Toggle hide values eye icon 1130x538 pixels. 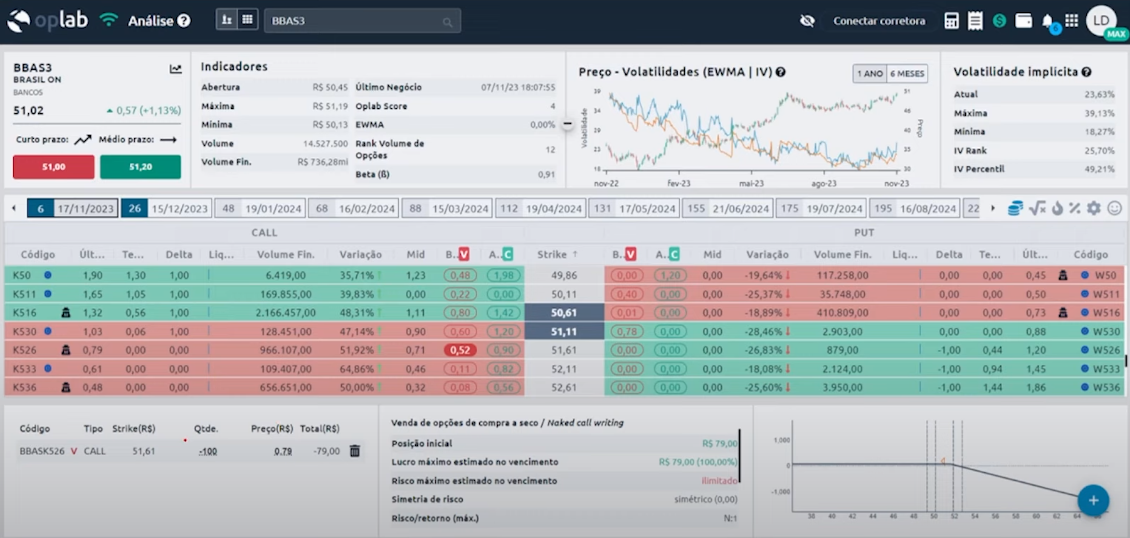808,21
